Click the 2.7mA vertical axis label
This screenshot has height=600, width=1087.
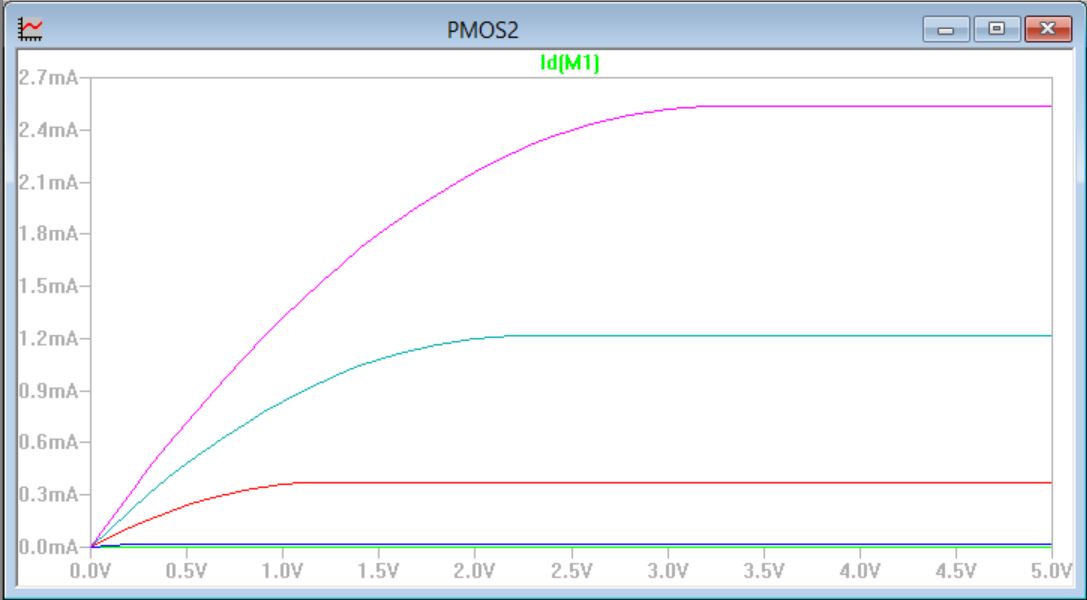49,77
